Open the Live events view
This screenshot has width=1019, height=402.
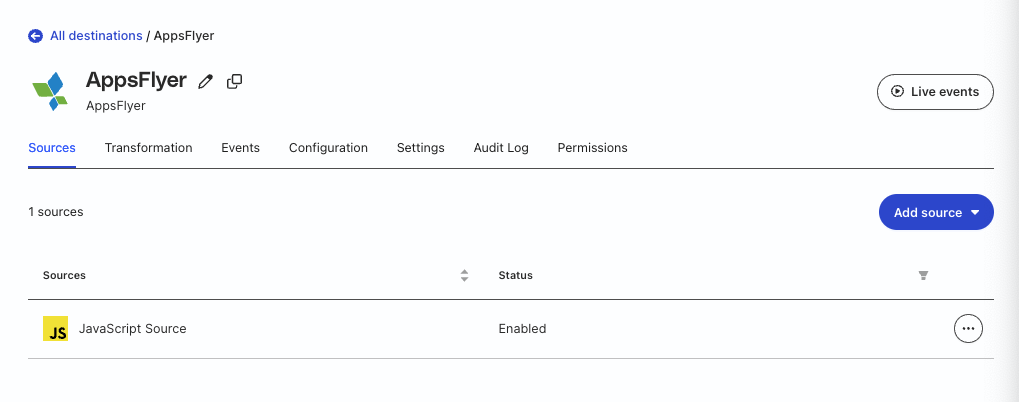(935, 91)
